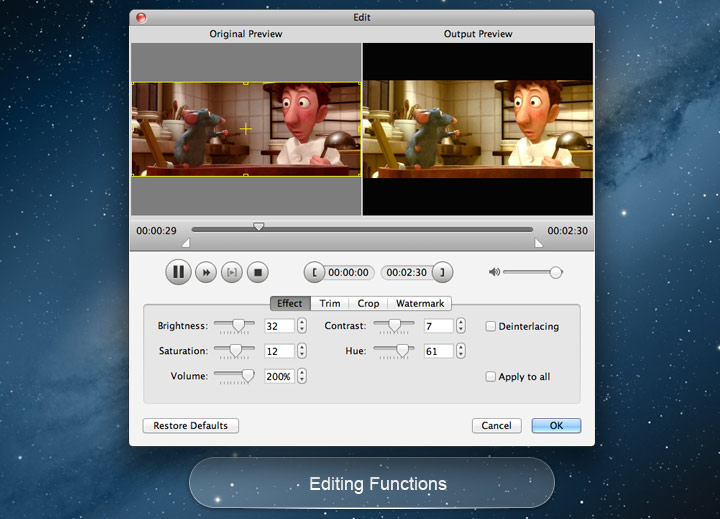Click the end time field 00:02:30
Viewport: 720px width, 519px height.
pos(406,272)
